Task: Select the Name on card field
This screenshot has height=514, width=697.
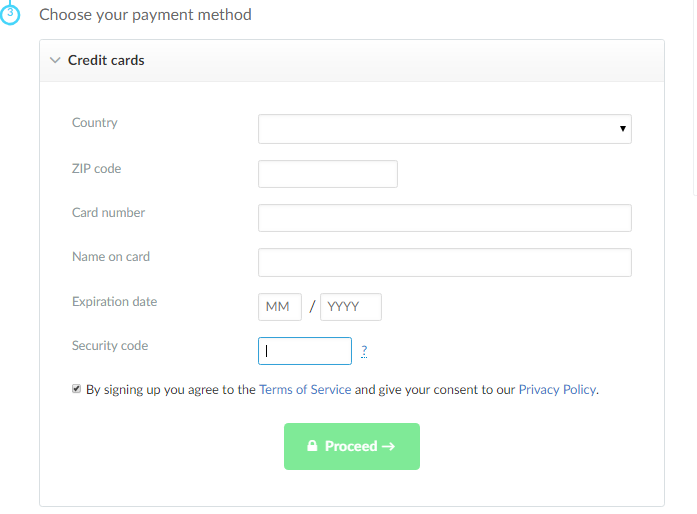Action: coord(445,262)
